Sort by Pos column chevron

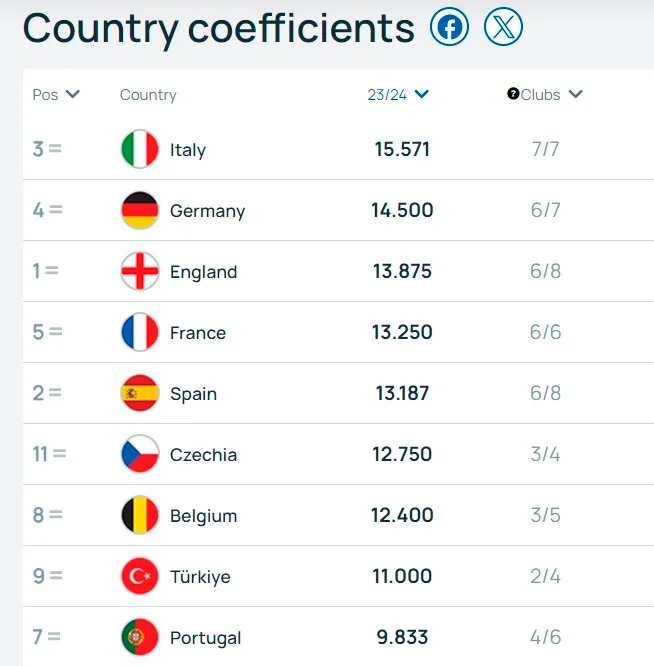pos(72,95)
